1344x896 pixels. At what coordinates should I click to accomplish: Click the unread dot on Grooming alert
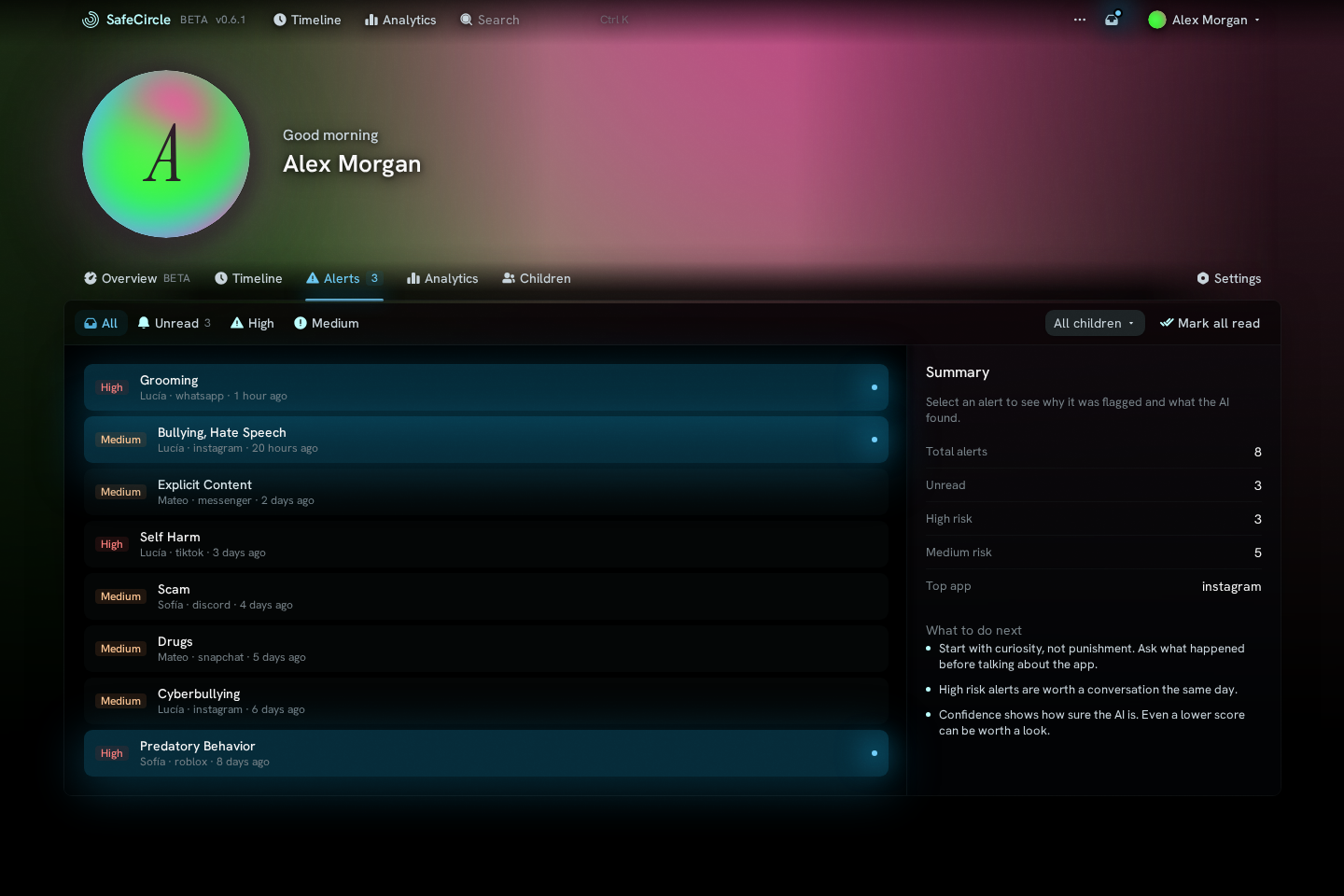pos(875,387)
